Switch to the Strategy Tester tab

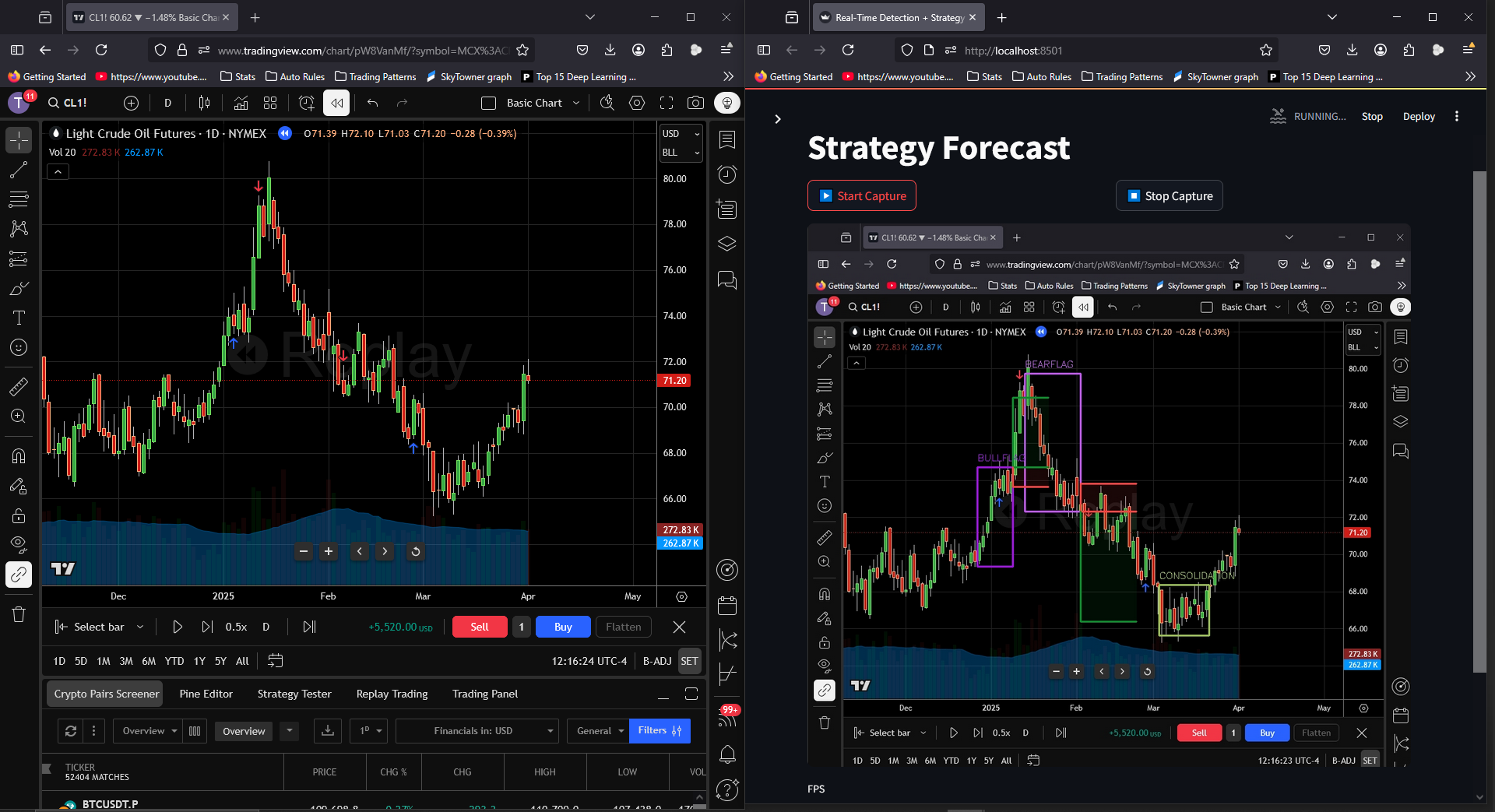(x=294, y=694)
